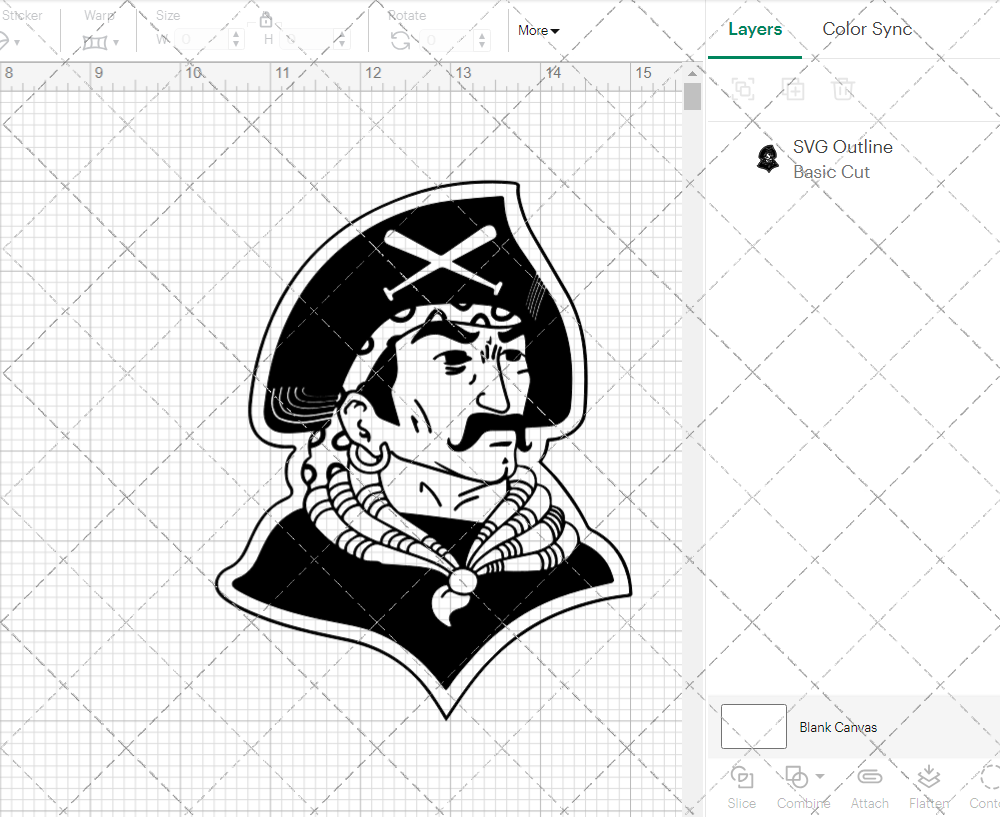Select the pirate image on canvas
The width and height of the screenshot is (1000, 817).
(423, 450)
